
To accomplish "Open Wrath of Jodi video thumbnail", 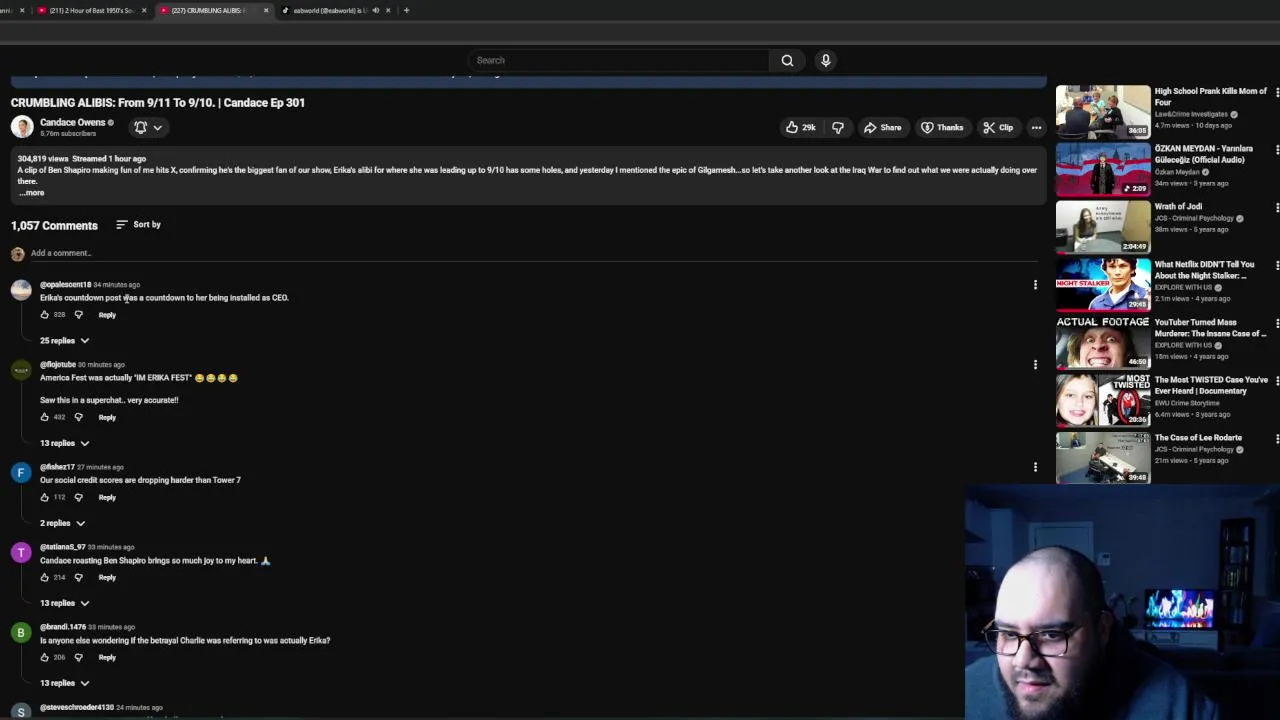I will (x=1103, y=227).
